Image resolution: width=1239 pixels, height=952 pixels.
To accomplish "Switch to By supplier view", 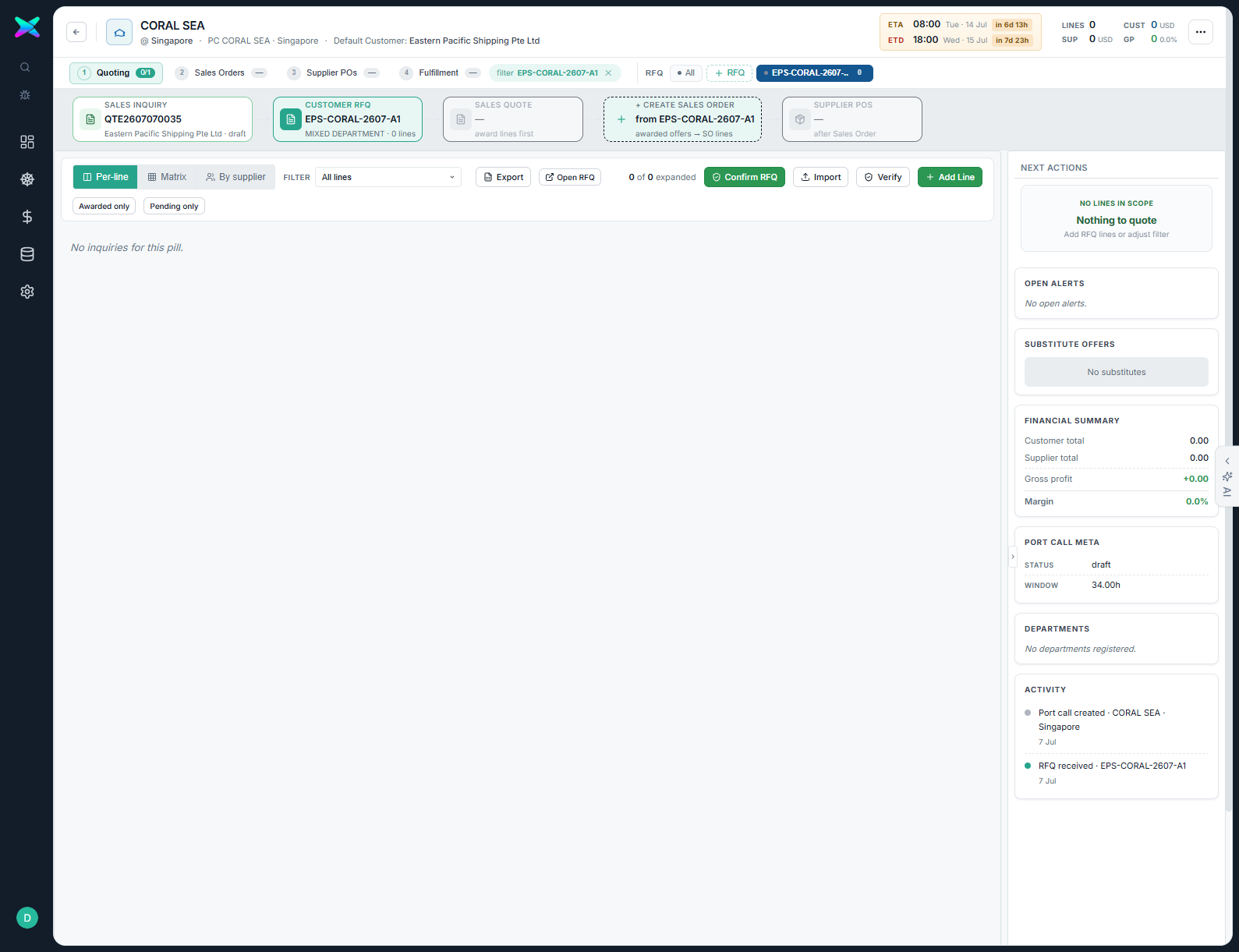I will [235, 177].
